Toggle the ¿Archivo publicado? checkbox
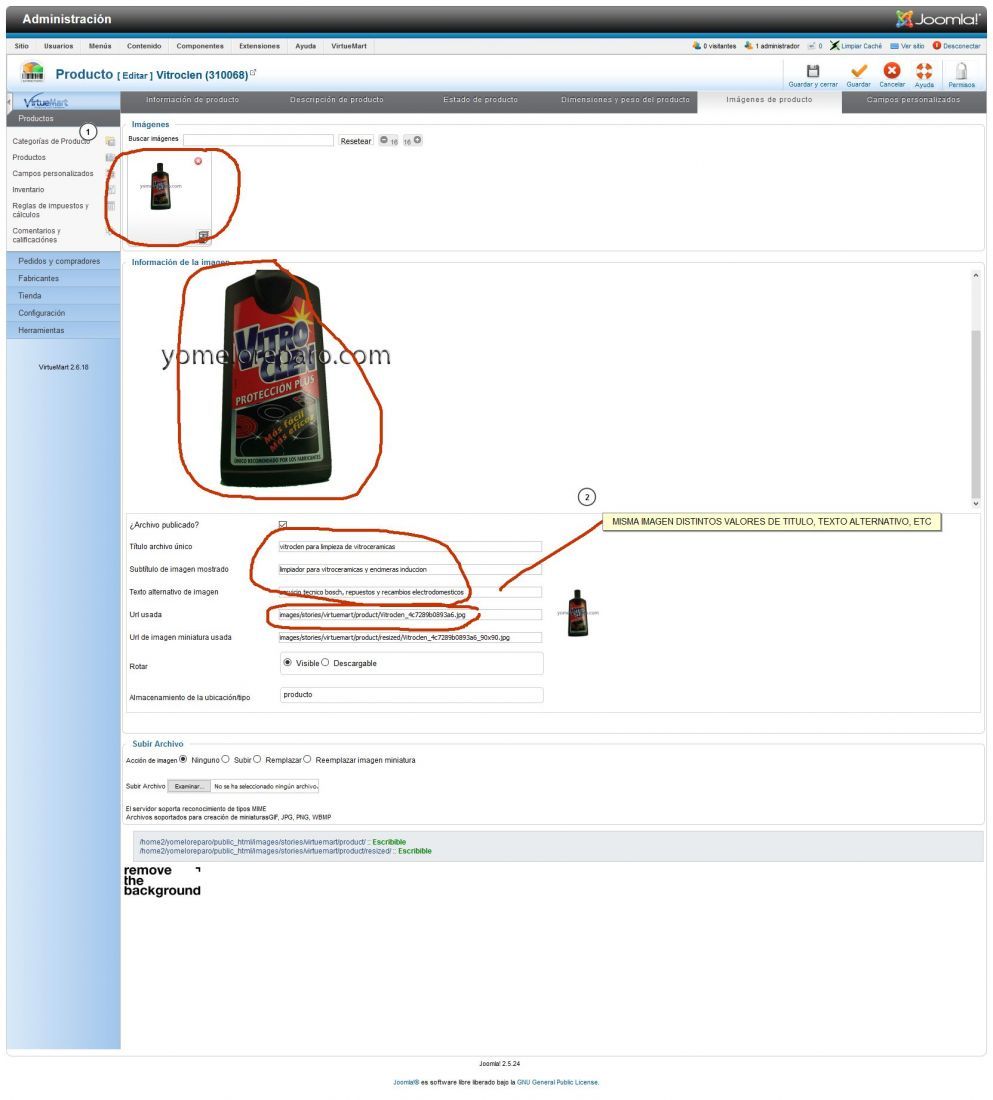Screen dimensions: 993x1100 283,525
